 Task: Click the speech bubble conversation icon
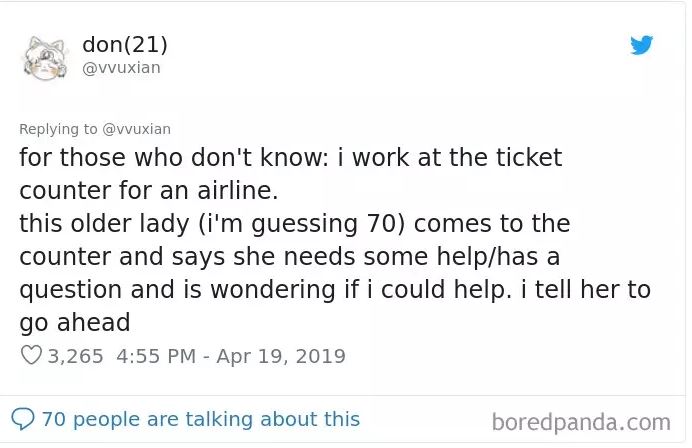point(23,419)
